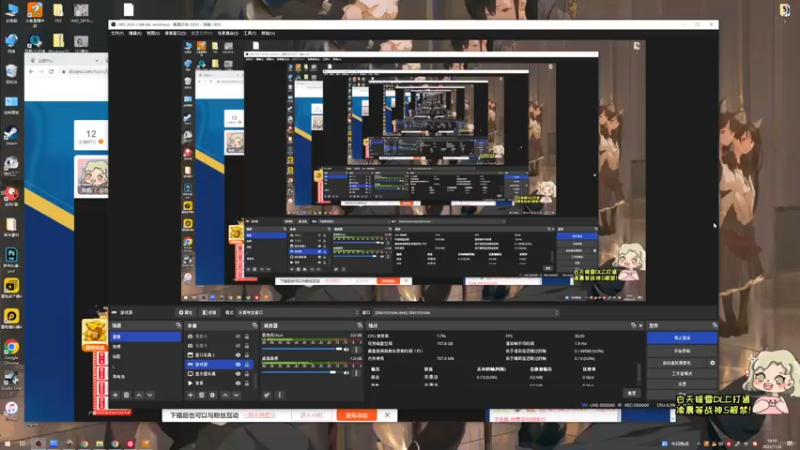The height and width of the screenshot is (450, 800).
Task: Open the 工具(T) menu in OBS
Action: 249,33
